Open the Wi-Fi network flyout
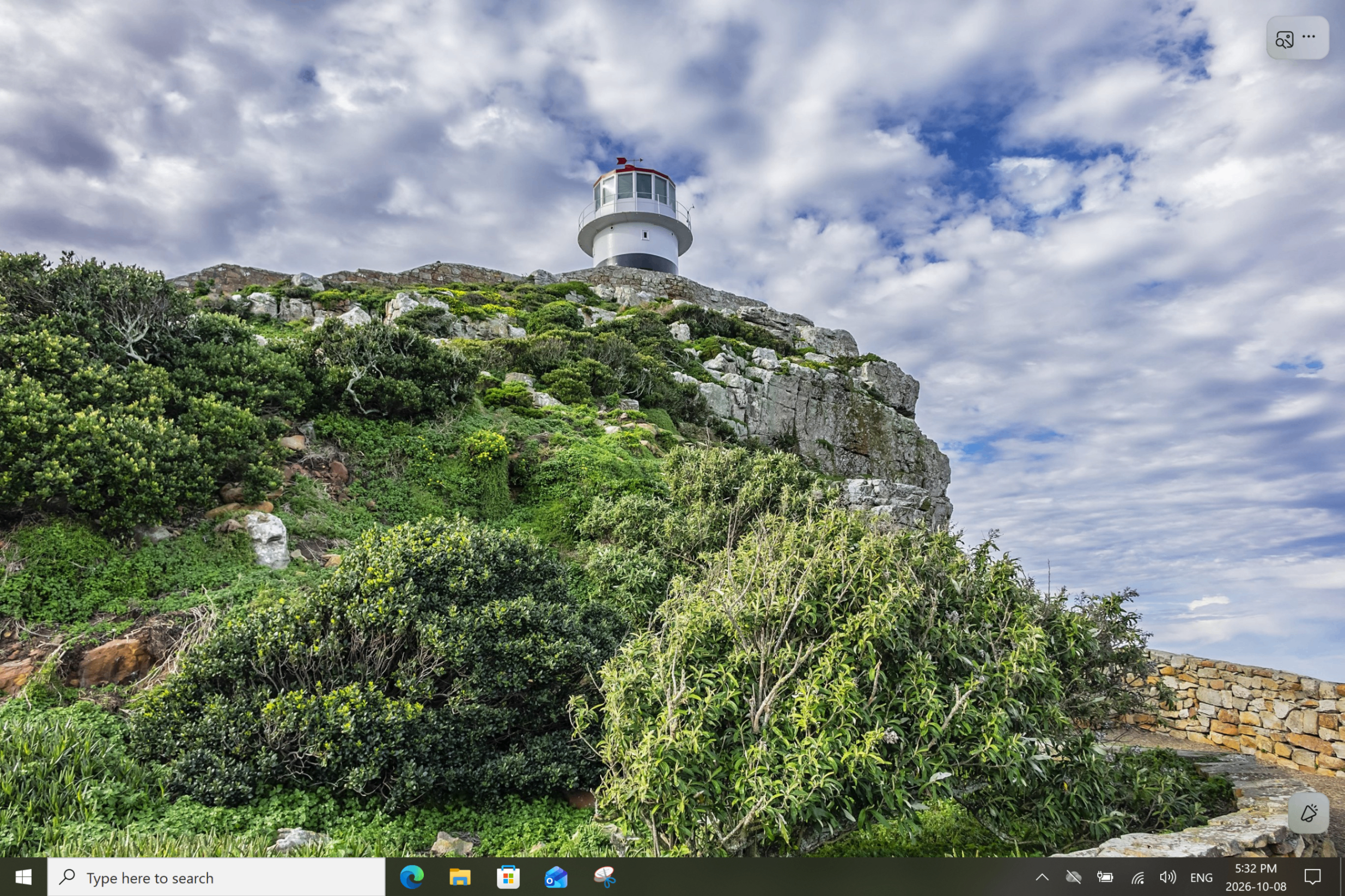Screen dimensions: 1345x896 [1137, 877]
